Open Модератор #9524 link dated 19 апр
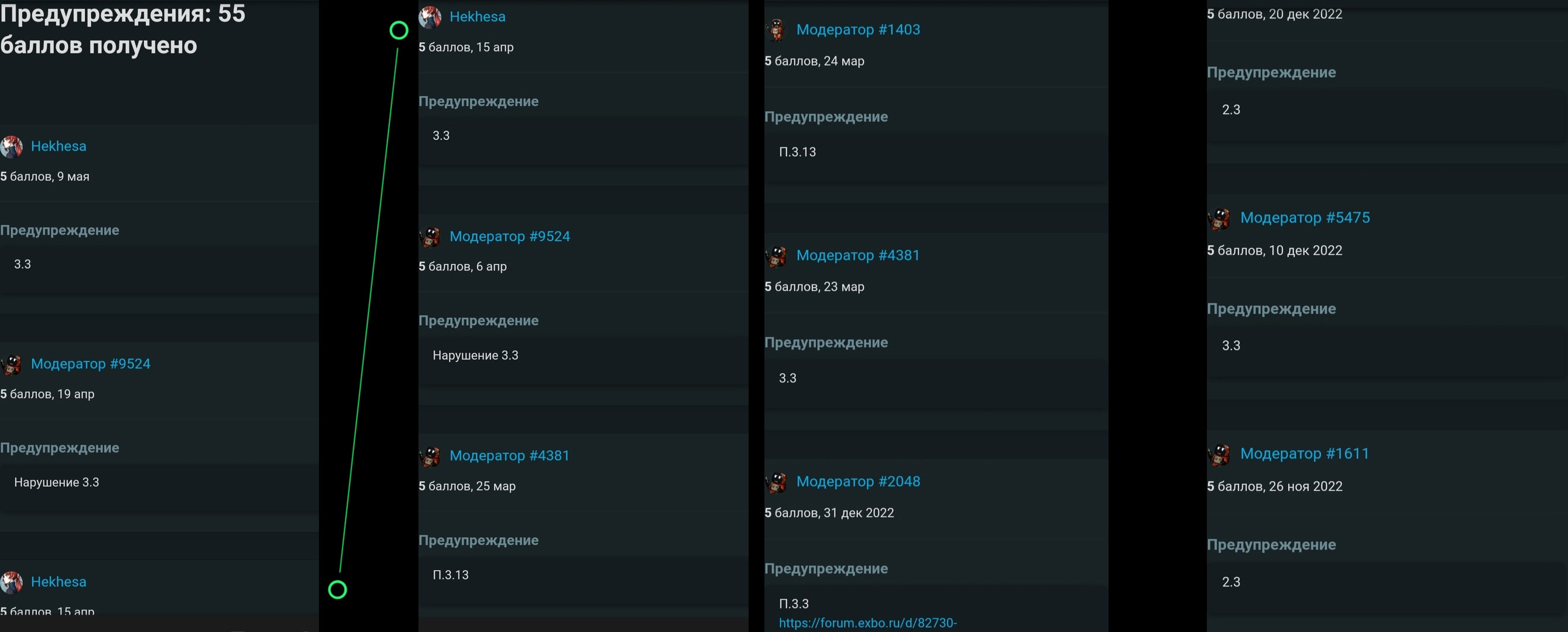Viewport: 1568px width, 632px height. 91,363
